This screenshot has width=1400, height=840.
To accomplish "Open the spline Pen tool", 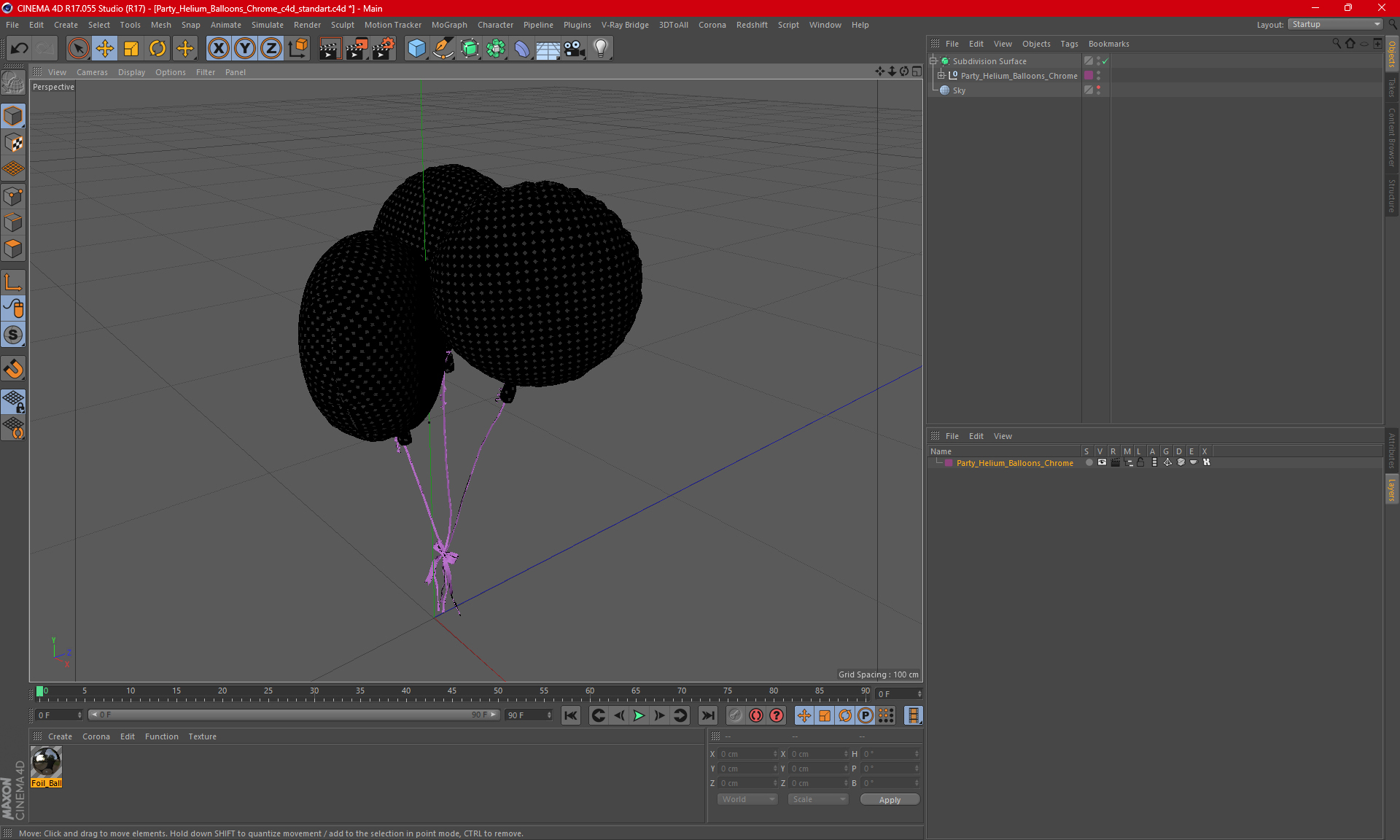I will 443,48.
